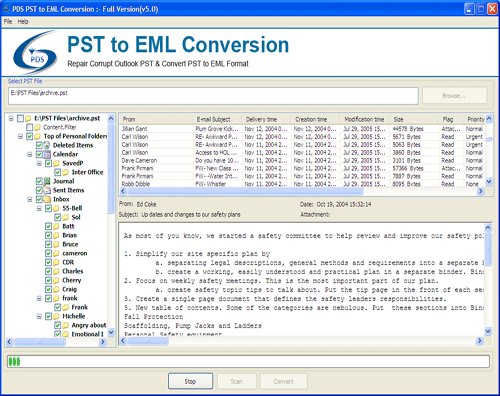This screenshot has height=396, width=500.
Task: Collapse the archive.pst root node
Action: (x=11, y=118)
